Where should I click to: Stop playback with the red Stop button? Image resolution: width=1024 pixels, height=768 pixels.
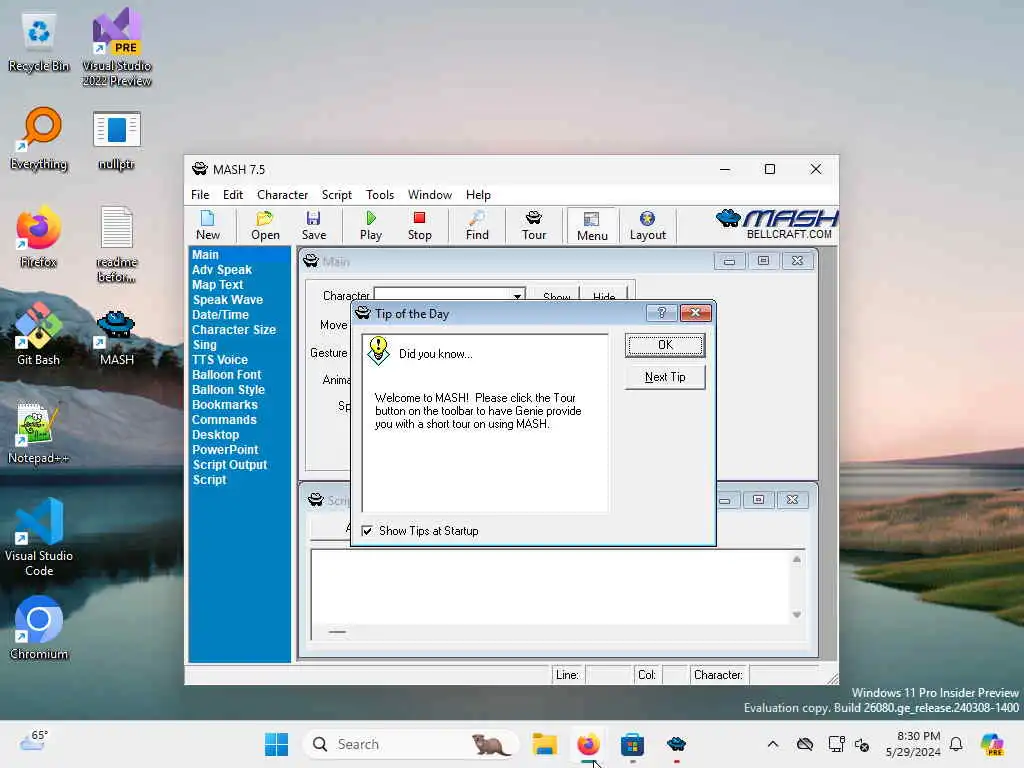point(419,226)
